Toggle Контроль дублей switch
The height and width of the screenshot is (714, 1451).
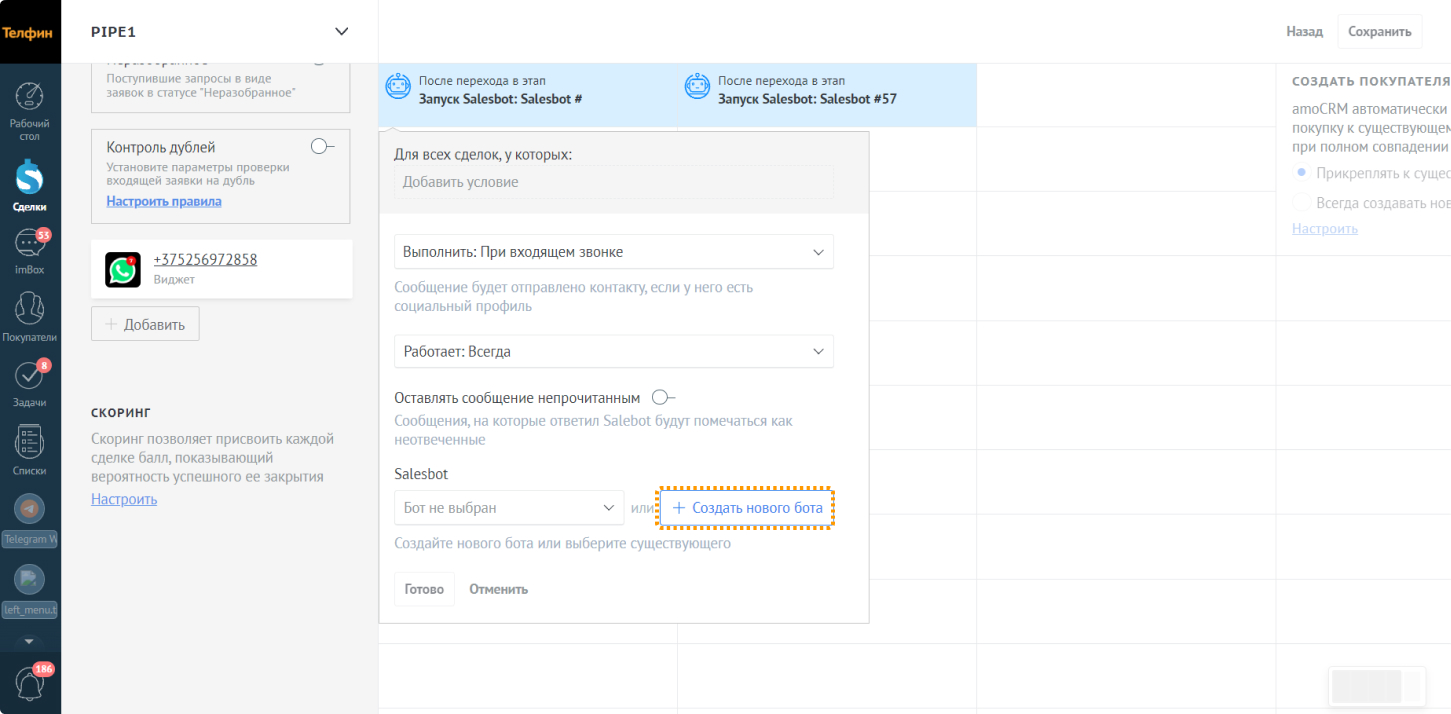coord(322,147)
